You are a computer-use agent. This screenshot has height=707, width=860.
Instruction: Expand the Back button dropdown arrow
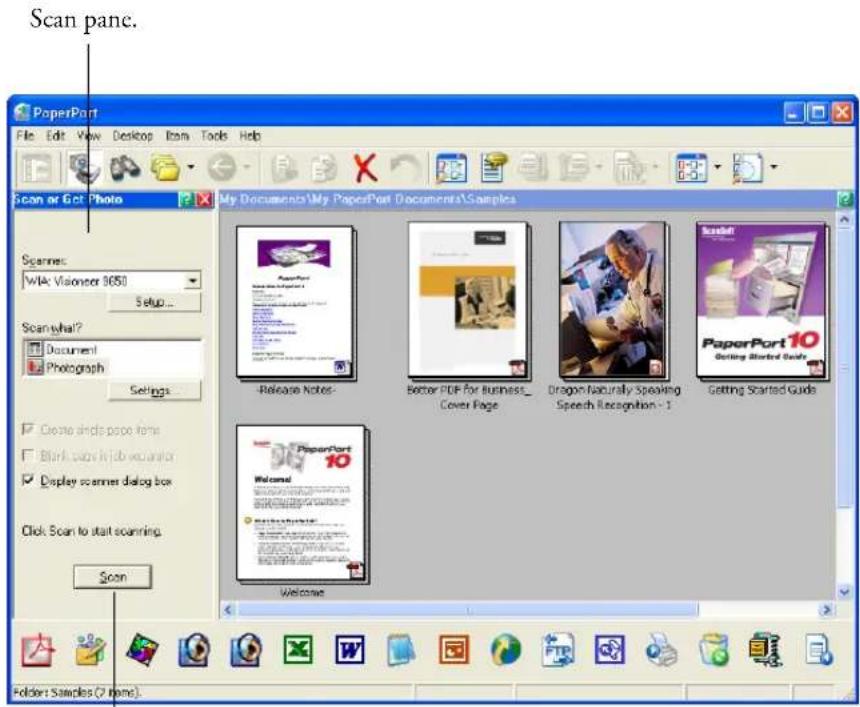(x=246, y=166)
